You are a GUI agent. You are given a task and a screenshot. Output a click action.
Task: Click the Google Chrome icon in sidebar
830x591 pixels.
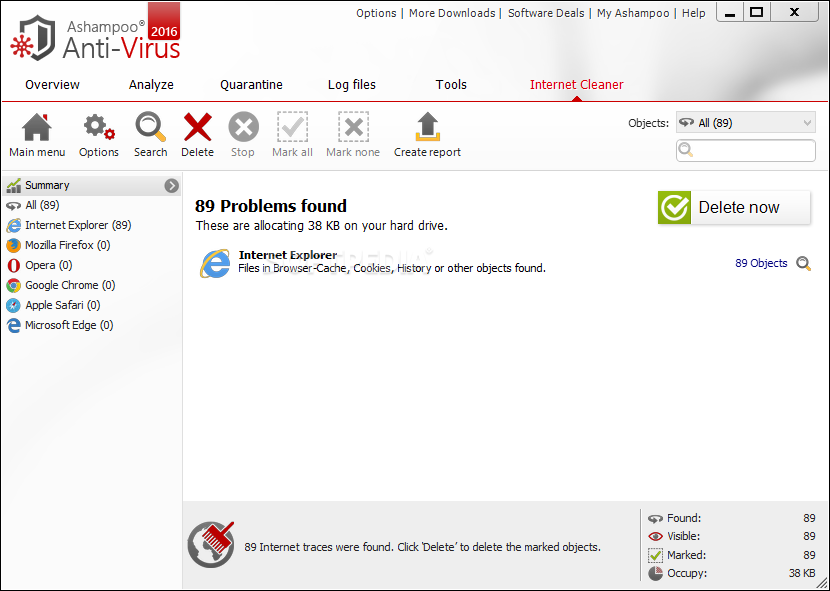click(13, 285)
